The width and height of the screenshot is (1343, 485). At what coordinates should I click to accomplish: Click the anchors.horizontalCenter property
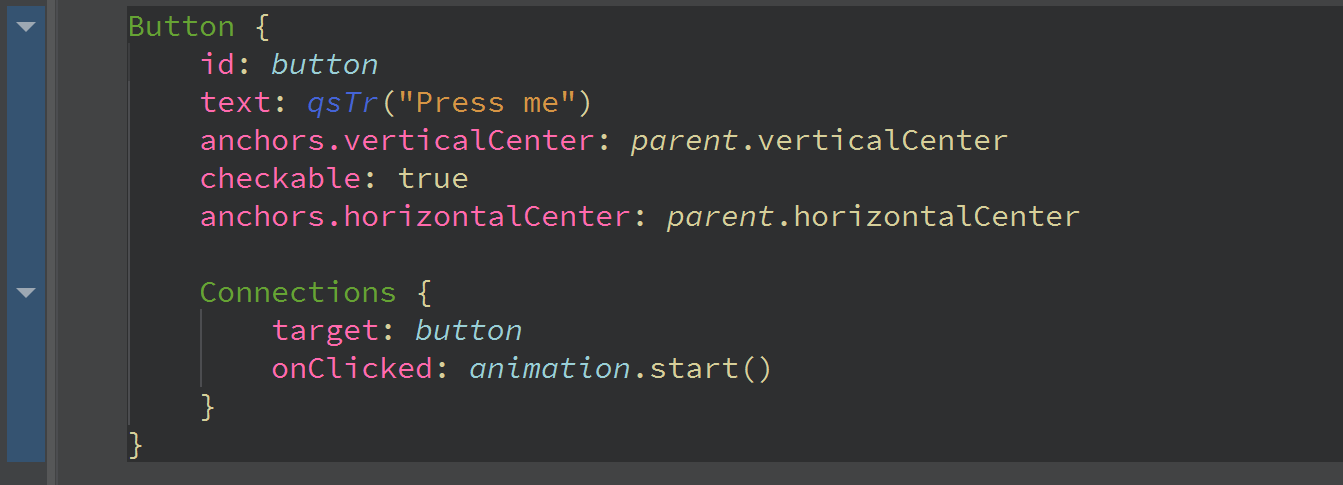click(414, 217)
